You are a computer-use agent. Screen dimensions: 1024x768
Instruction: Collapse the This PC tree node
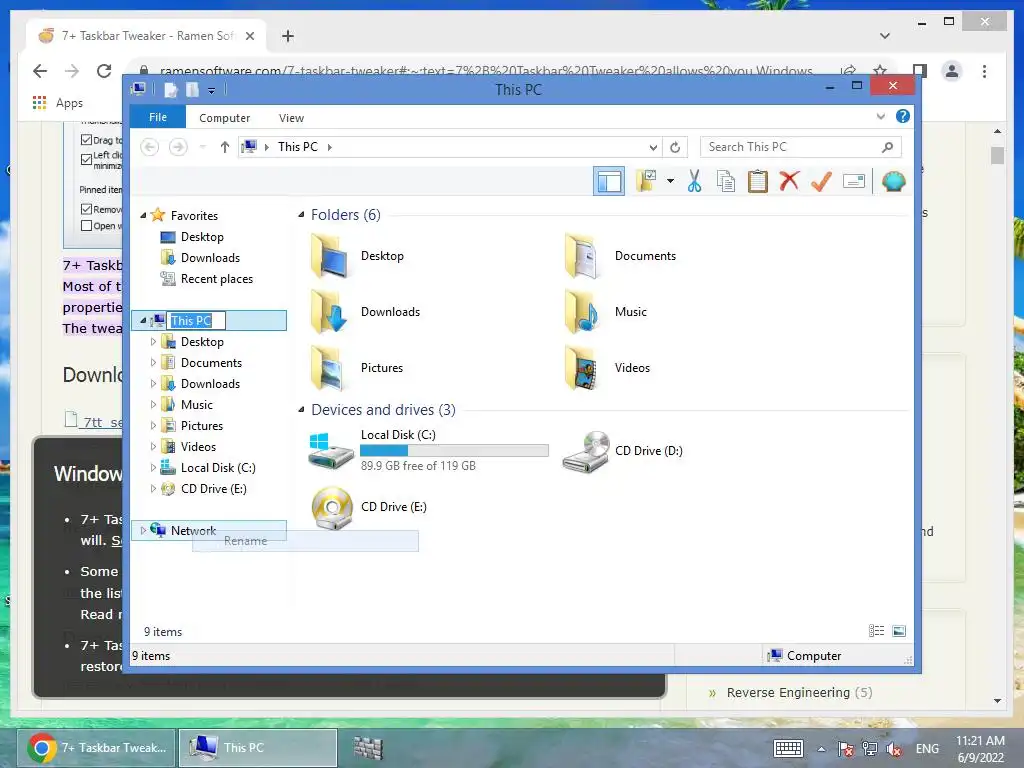click(143, 321)
